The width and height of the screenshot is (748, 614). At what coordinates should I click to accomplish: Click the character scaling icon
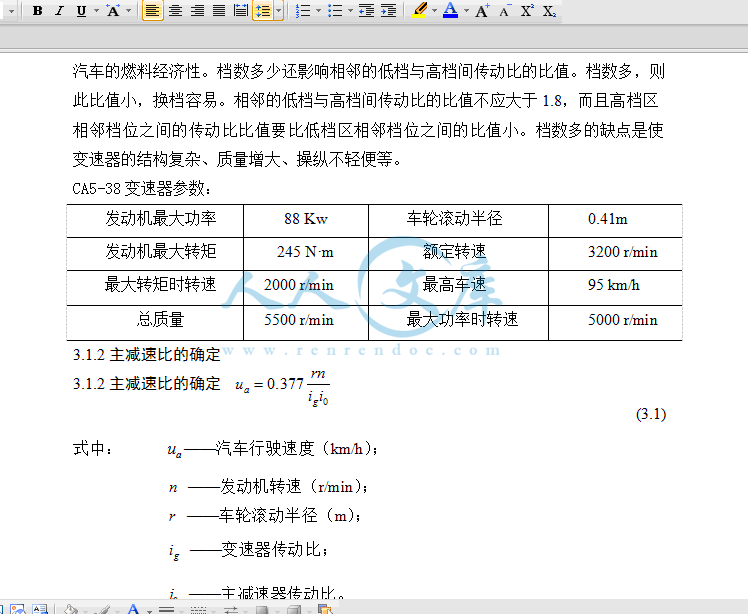(x=113, y=10)
